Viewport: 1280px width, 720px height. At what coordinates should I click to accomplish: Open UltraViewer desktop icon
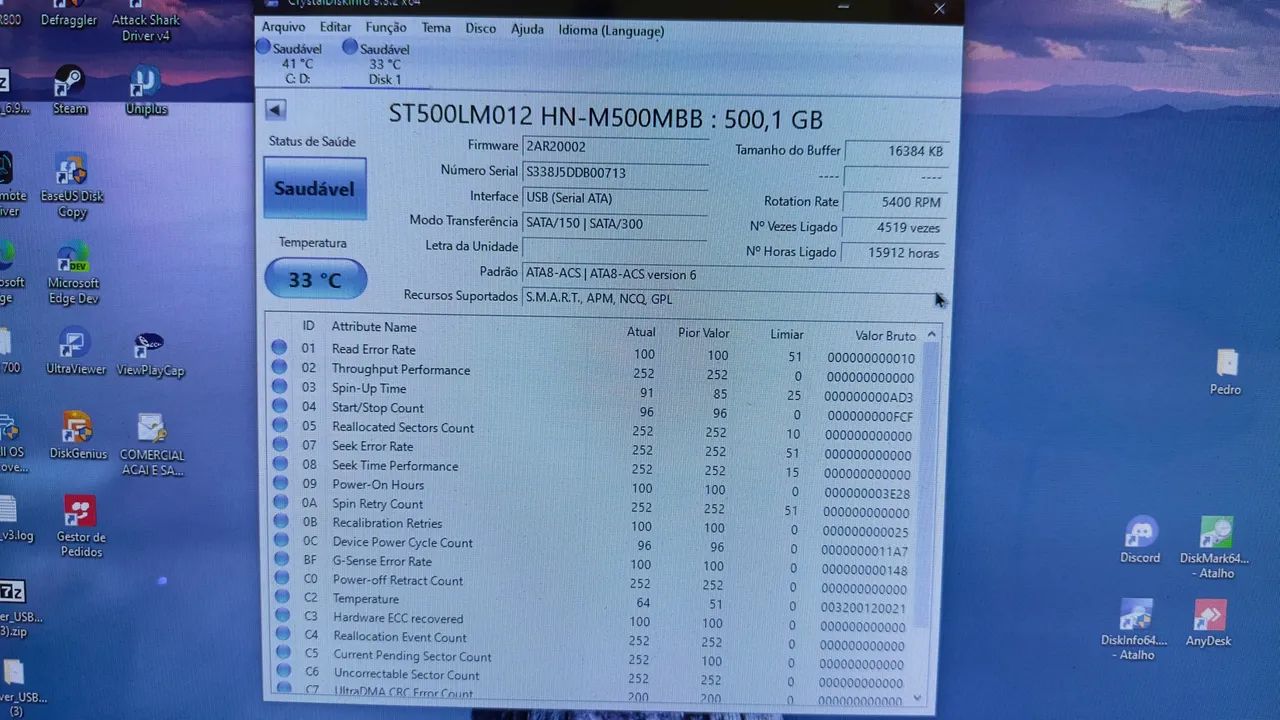click(x=75, y=352)
